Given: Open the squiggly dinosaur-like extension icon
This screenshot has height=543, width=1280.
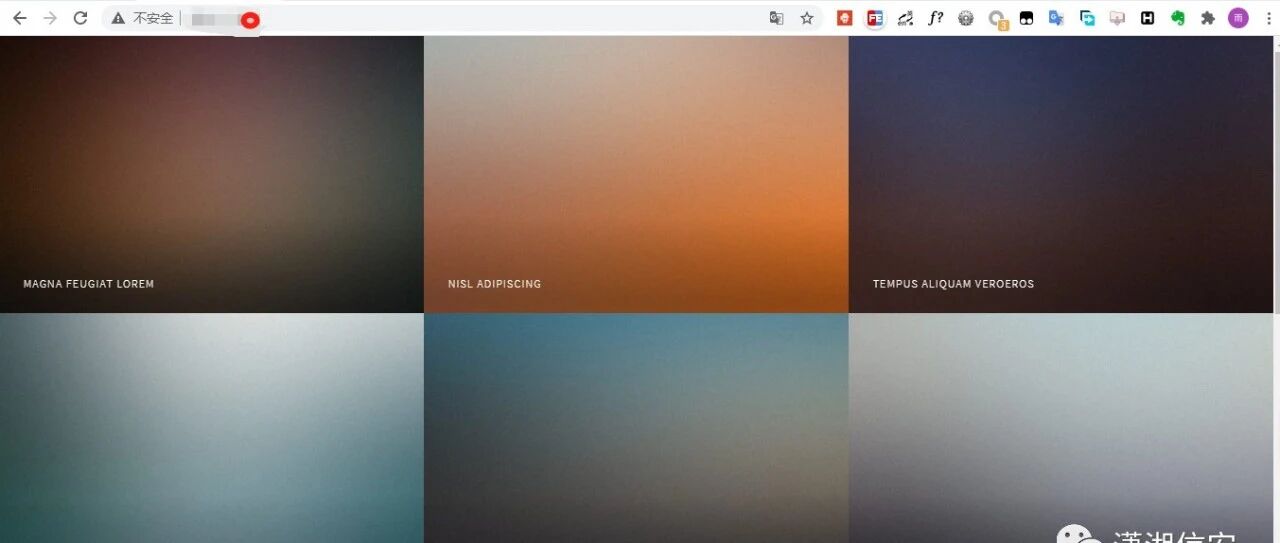Looking at the screenshot, I should click(x=905, y=18).
